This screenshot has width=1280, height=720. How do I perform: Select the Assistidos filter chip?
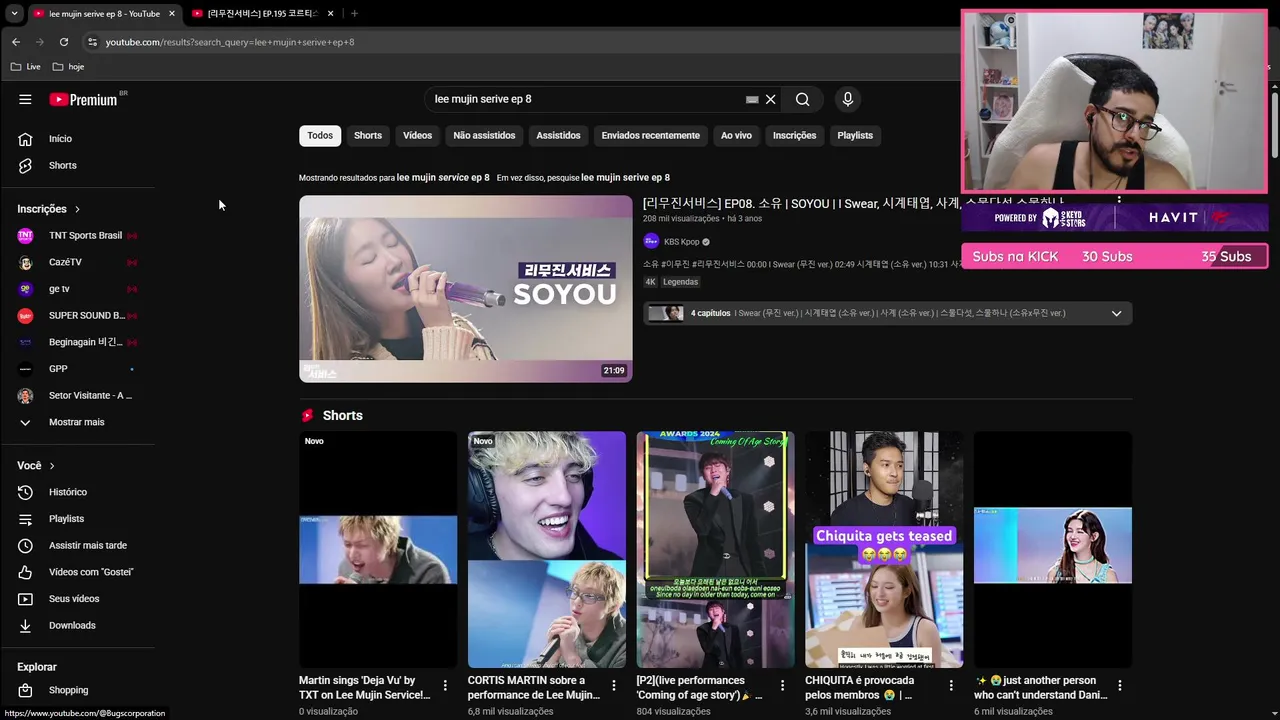[x=558, y=135]
